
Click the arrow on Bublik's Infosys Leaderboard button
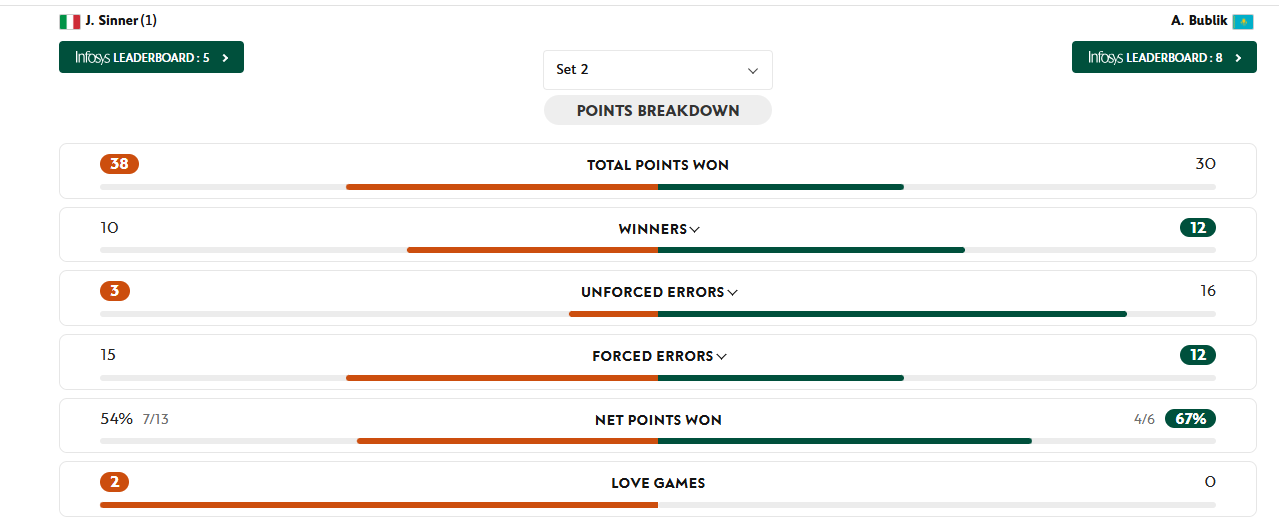pos(1238,58)
